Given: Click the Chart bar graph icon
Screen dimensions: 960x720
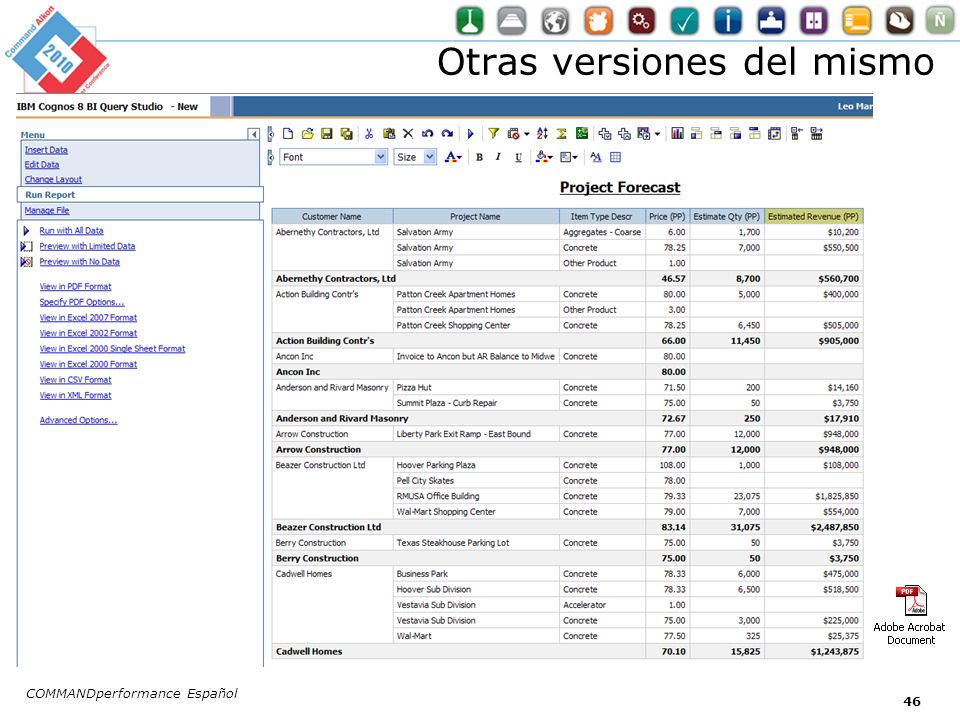Looking at the screenshot, I should (x=677, y=133).
